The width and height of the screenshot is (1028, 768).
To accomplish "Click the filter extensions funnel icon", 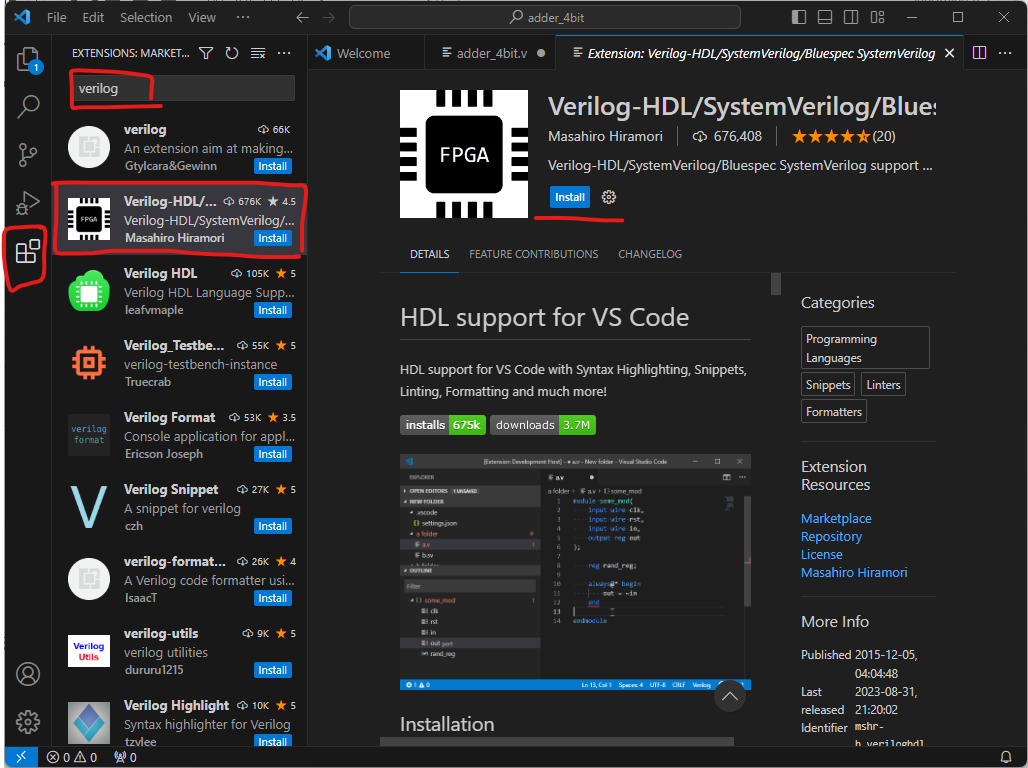I will (x=206, y=53).
